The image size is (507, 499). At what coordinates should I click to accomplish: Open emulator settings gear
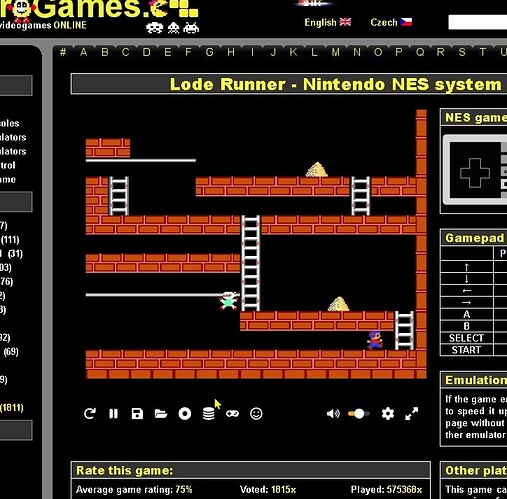pyautogui.click(x=388, y=414)
